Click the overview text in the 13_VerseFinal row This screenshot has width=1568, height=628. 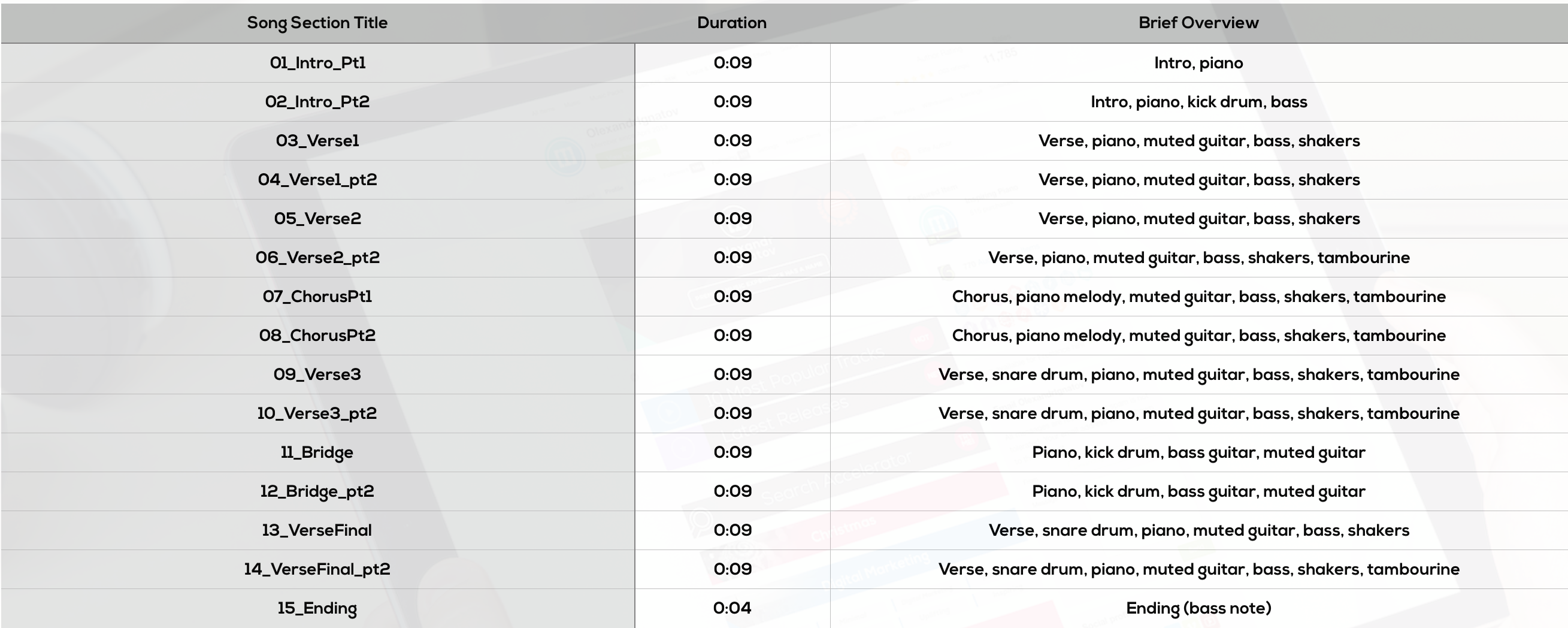tap(1198, 531)
